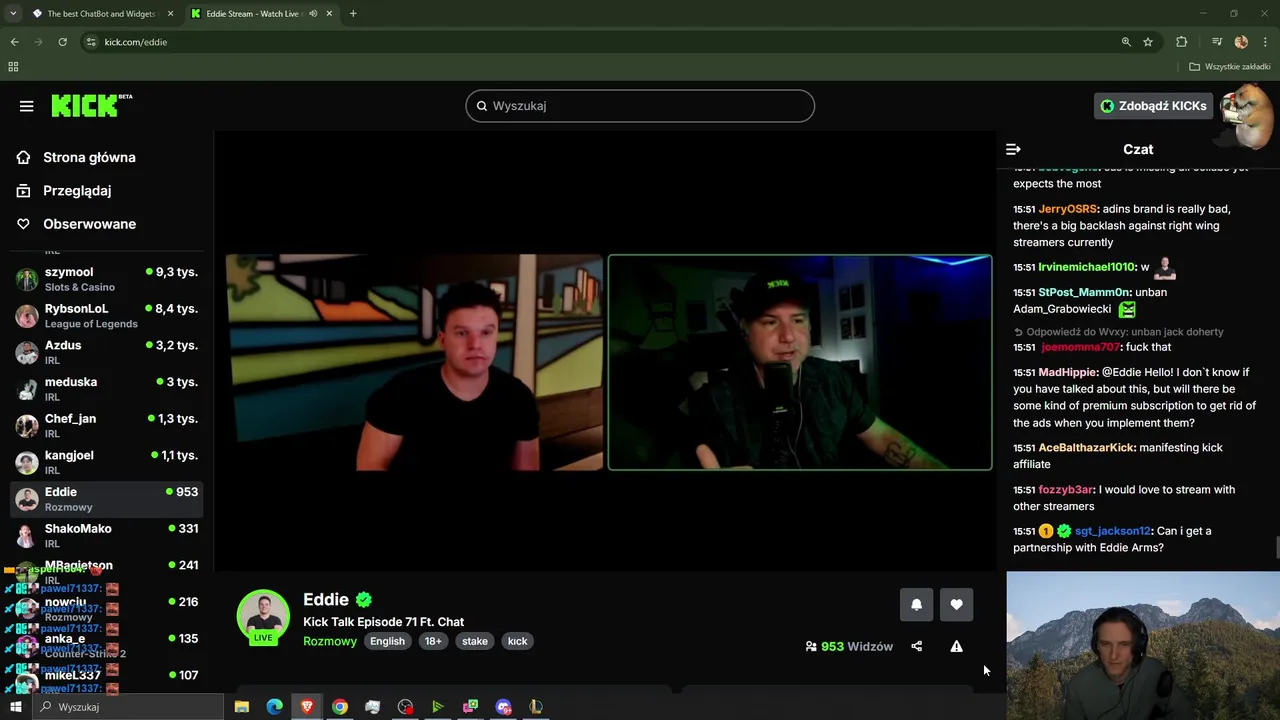Image resolution: width=1280 pixels, height=720 pixels.
Task: Open kangjoel channel in the sidebar
Action: (106, 462)
